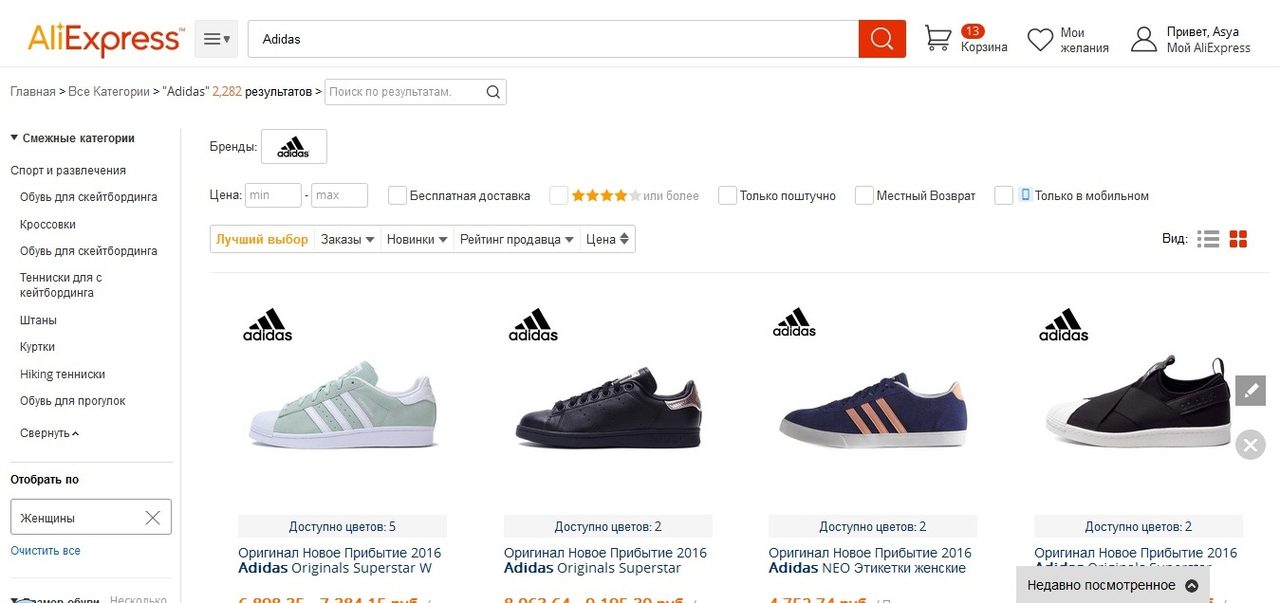The image size is (1280, 603).
Task: Collapse categories list via Свернуть
Action: pos(49,433)
